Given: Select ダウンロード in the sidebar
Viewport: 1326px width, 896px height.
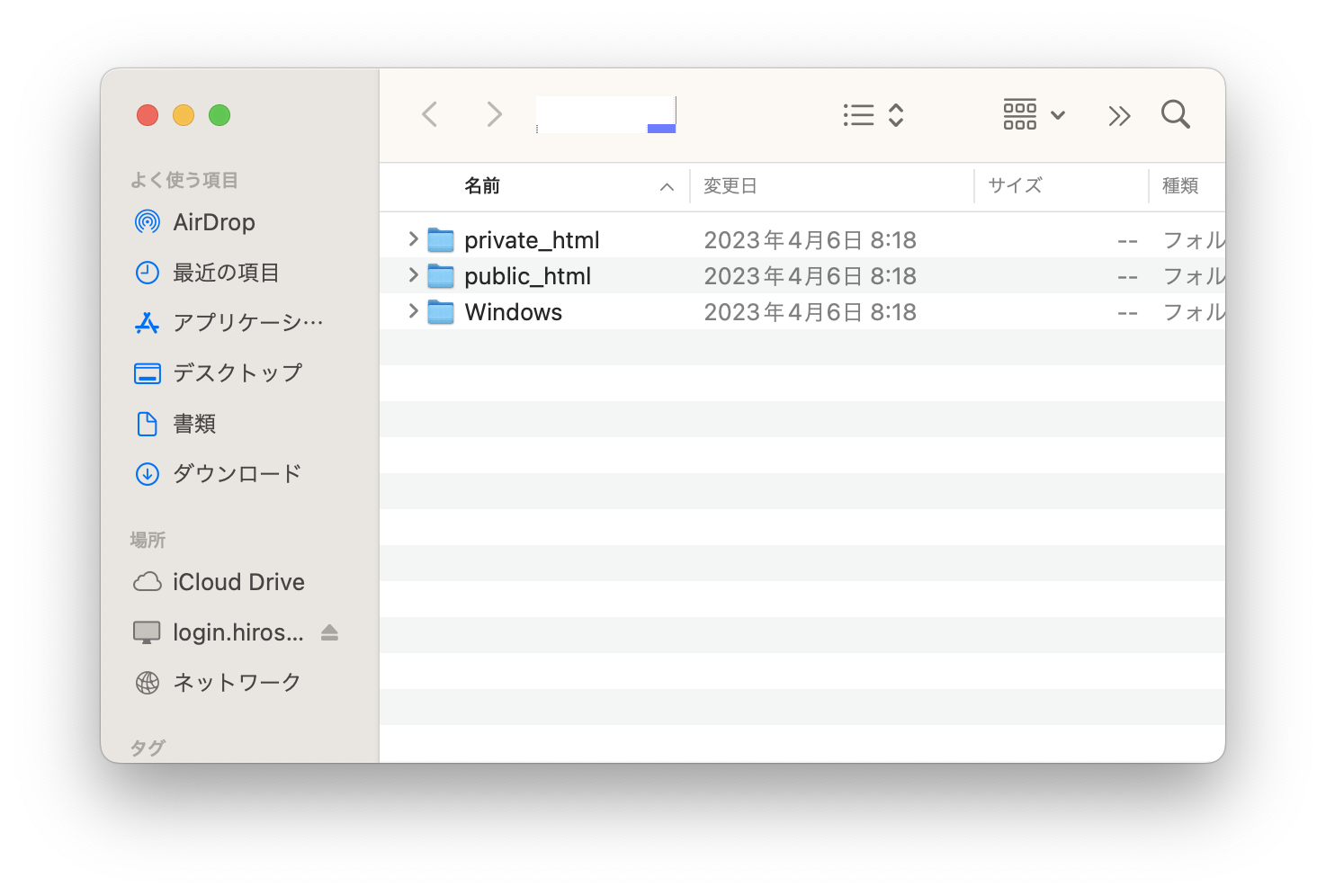Looking at the screenshot, I should point(237,474).
